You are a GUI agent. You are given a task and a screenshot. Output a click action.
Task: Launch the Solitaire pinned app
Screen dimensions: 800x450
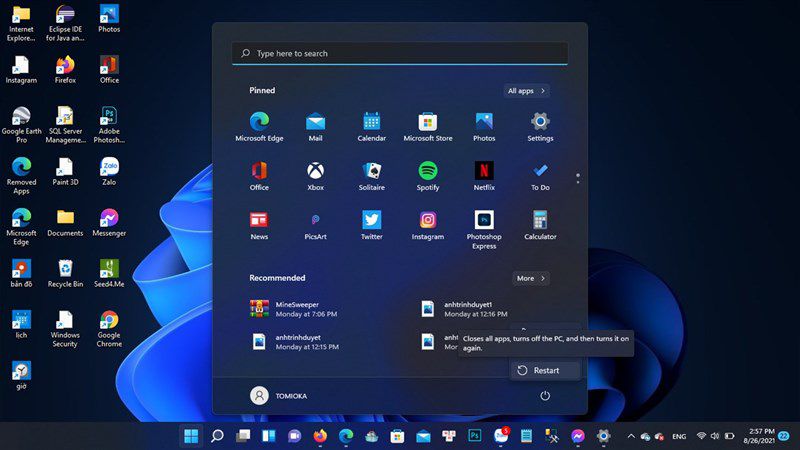coord(371,176)
